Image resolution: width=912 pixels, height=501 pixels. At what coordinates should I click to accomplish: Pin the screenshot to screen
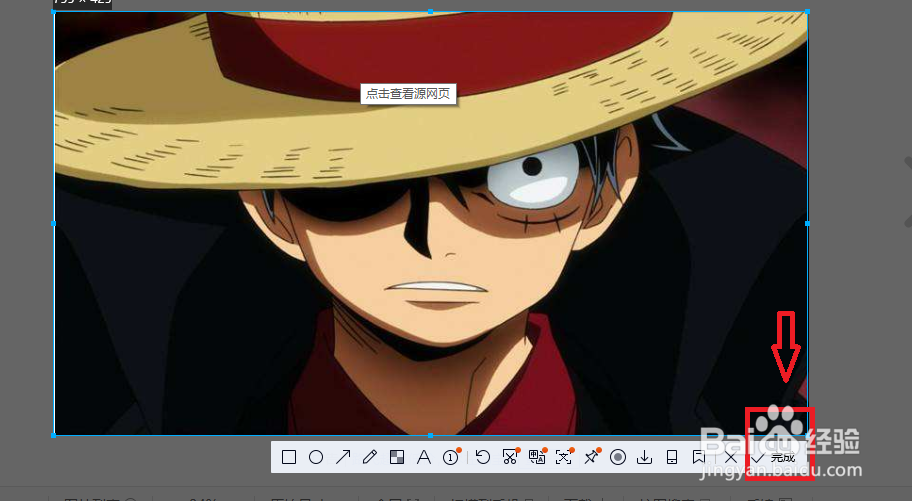click(591, 457)
